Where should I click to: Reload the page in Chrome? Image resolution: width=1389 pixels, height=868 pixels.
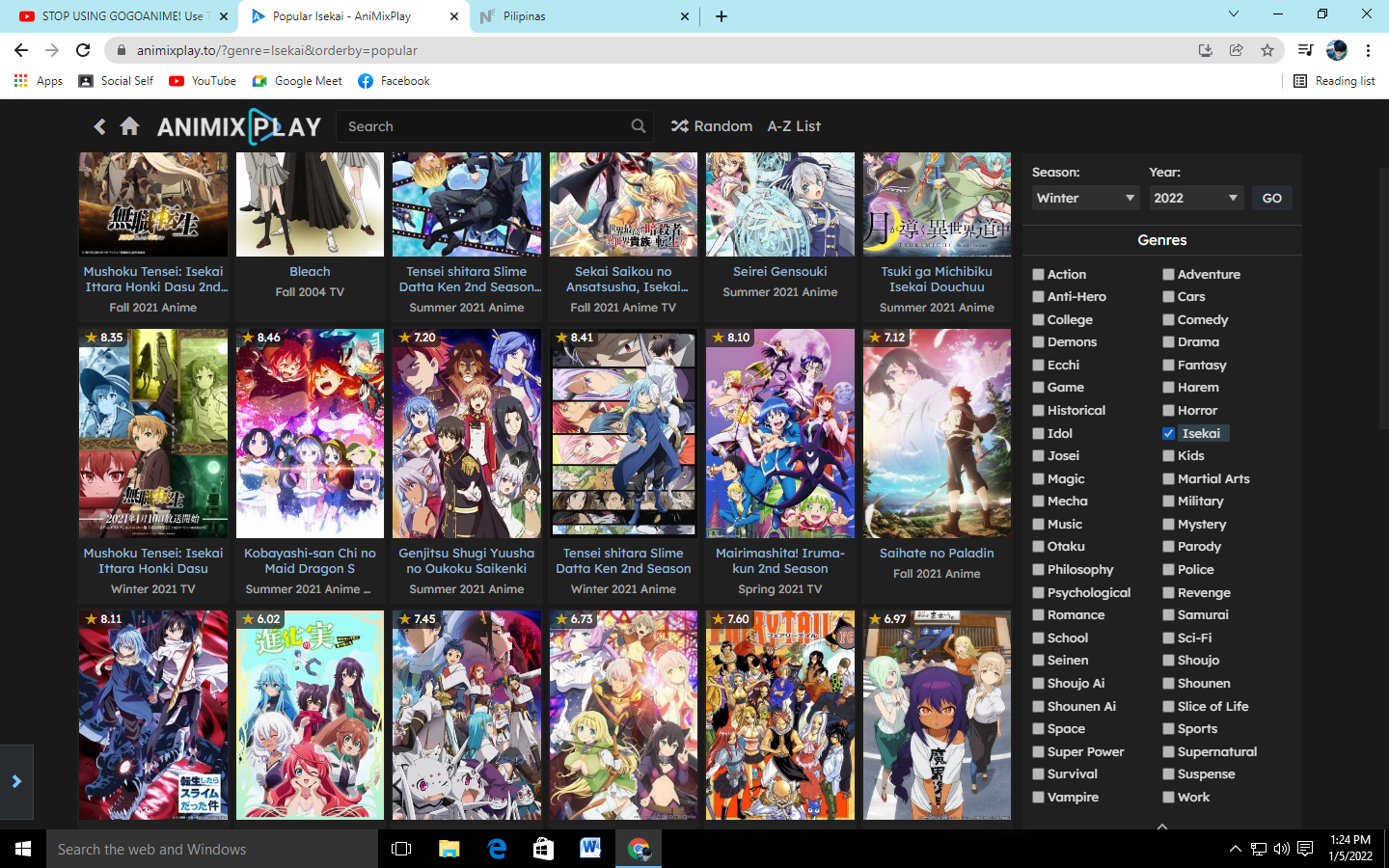(83, 50)
